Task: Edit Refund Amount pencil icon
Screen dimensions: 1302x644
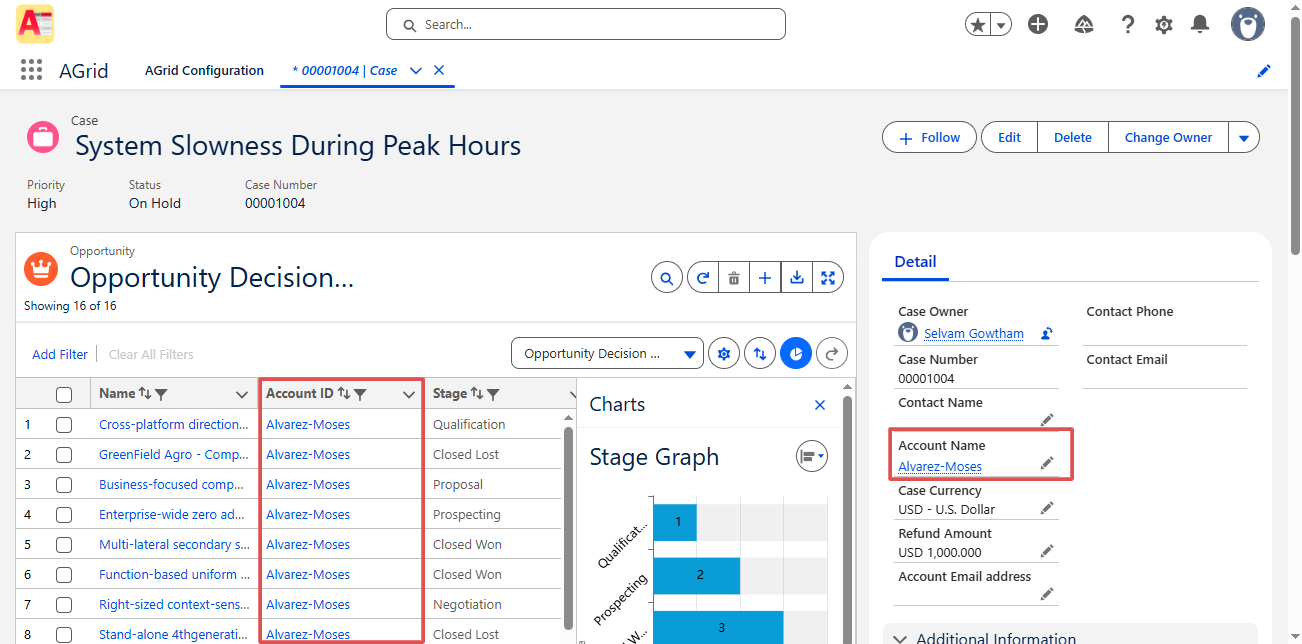Action: (1047, 551)
